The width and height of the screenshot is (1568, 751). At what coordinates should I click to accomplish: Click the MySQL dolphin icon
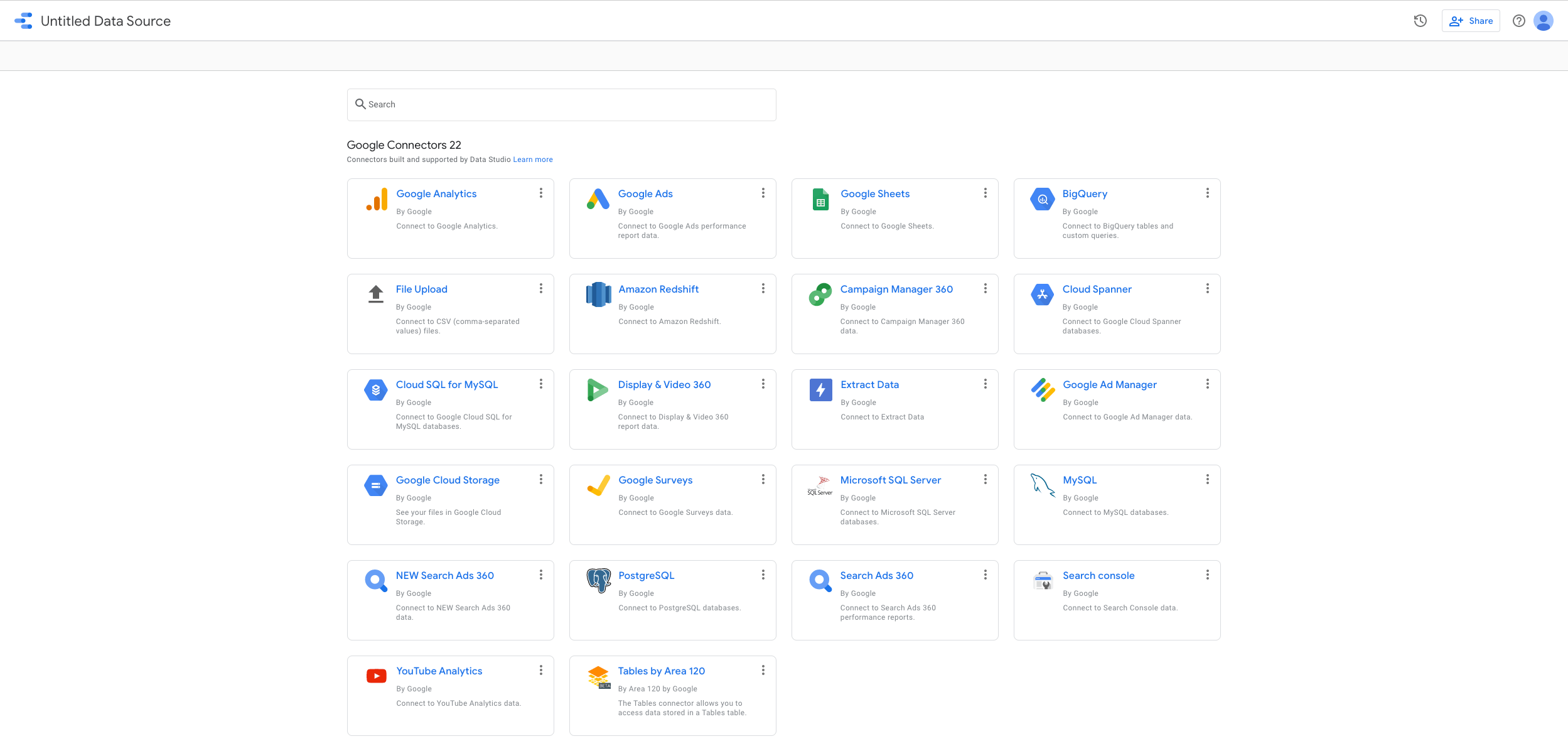pos(1042,485)
